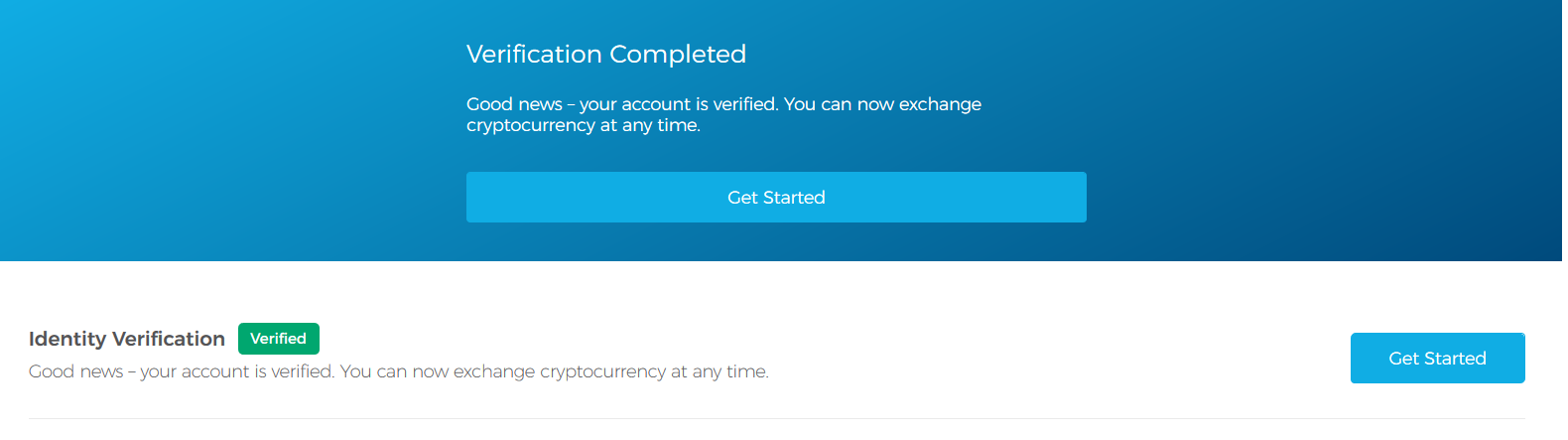Viewport: 1568px width, 440px height.
Task: Click the word Verification in the banner heading
Action: tap(534, 54)
